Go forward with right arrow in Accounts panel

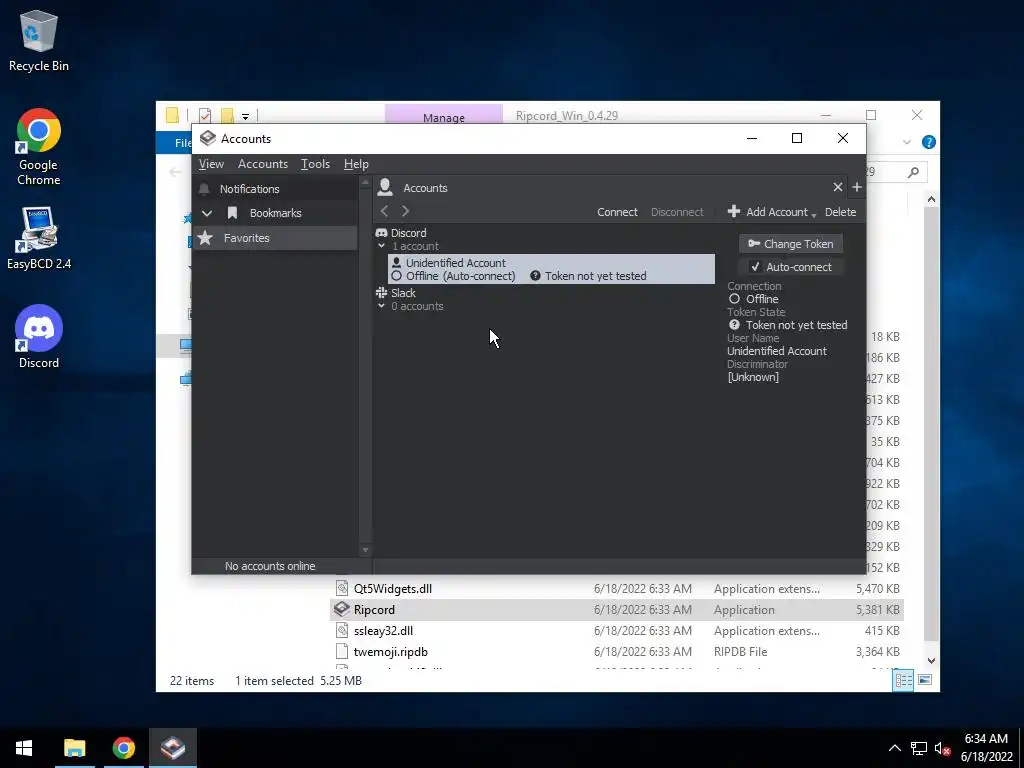coord(406,211)
